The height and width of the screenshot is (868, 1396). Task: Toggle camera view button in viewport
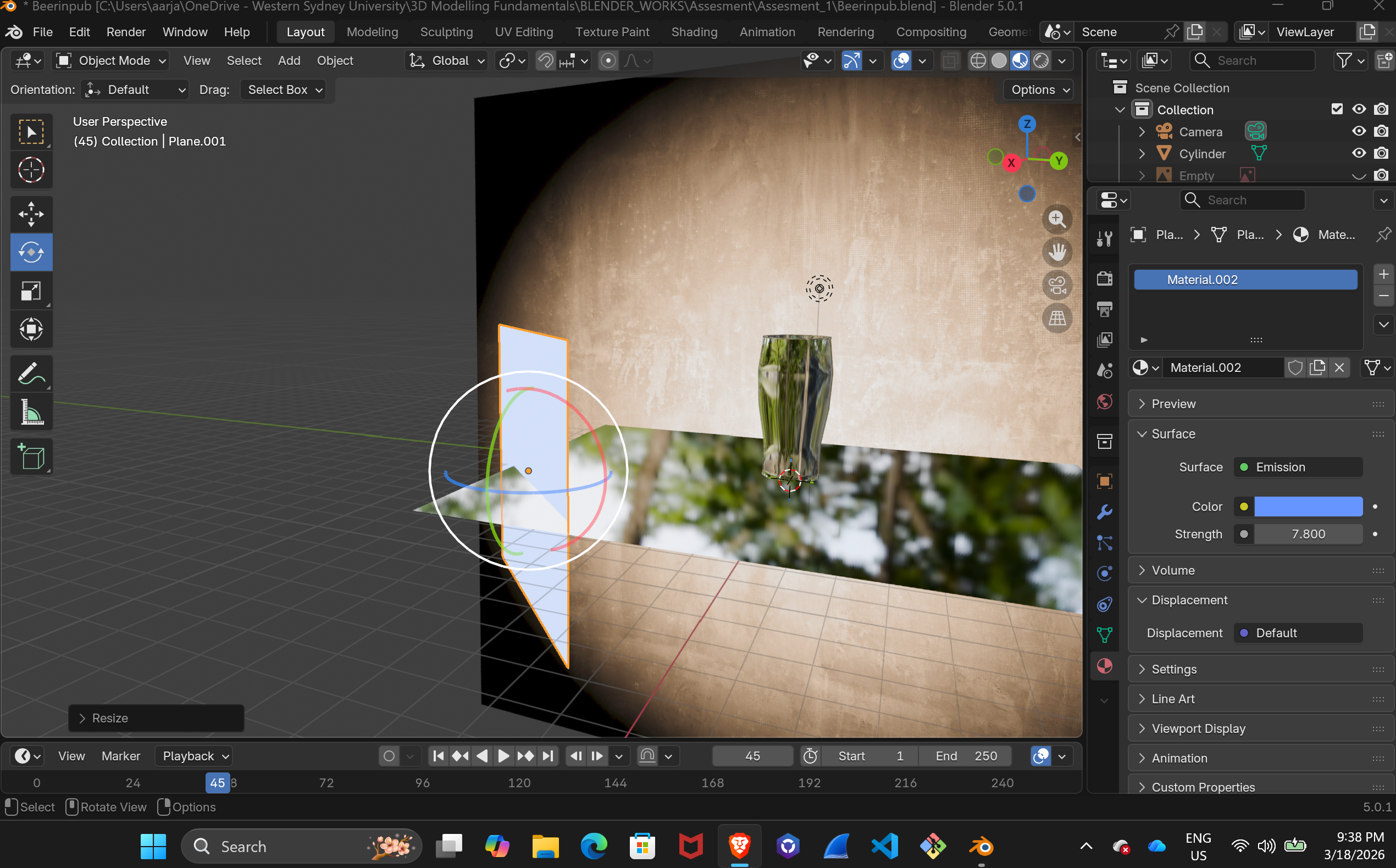click(1057, 285)
